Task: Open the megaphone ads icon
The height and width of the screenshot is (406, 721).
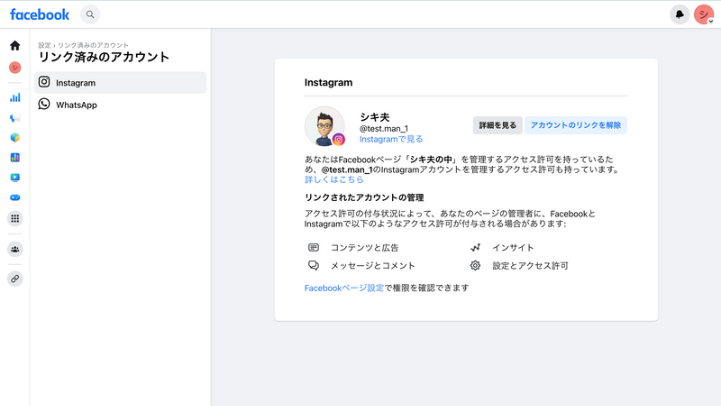Action: [x=15, y=118]
